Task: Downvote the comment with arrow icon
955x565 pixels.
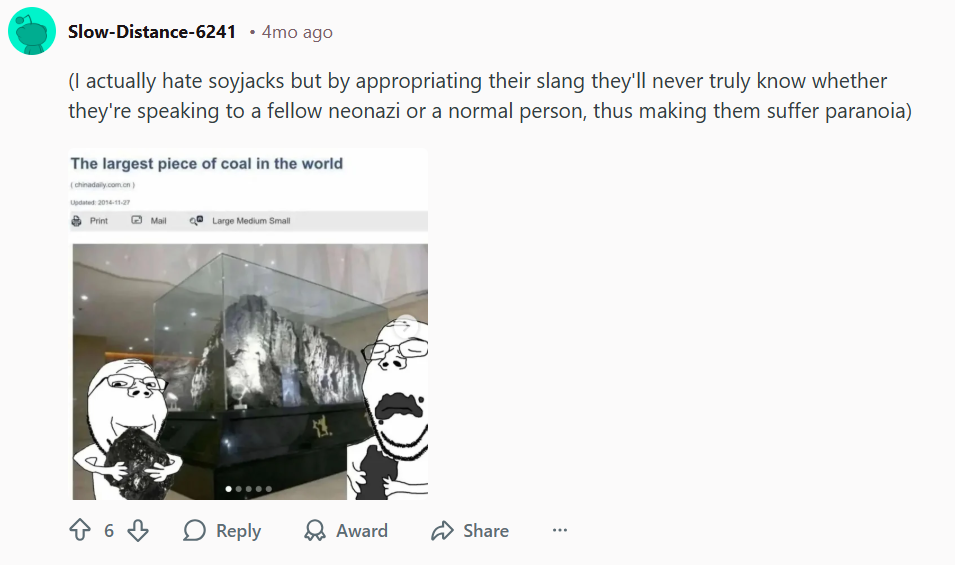Action: click(138, 530)
